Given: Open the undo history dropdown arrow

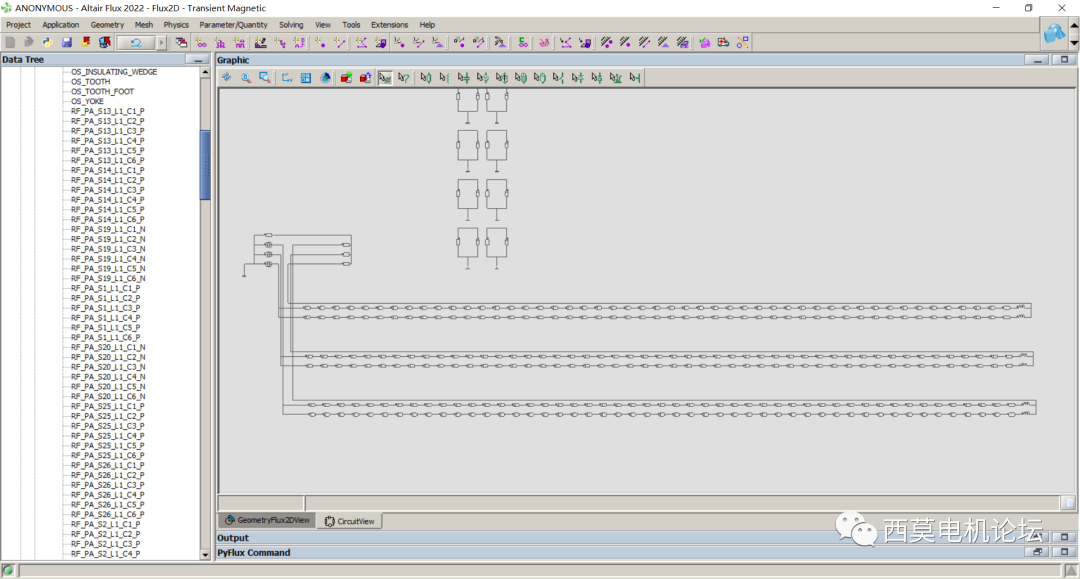Looking at the screenshot, I should 162,43.
